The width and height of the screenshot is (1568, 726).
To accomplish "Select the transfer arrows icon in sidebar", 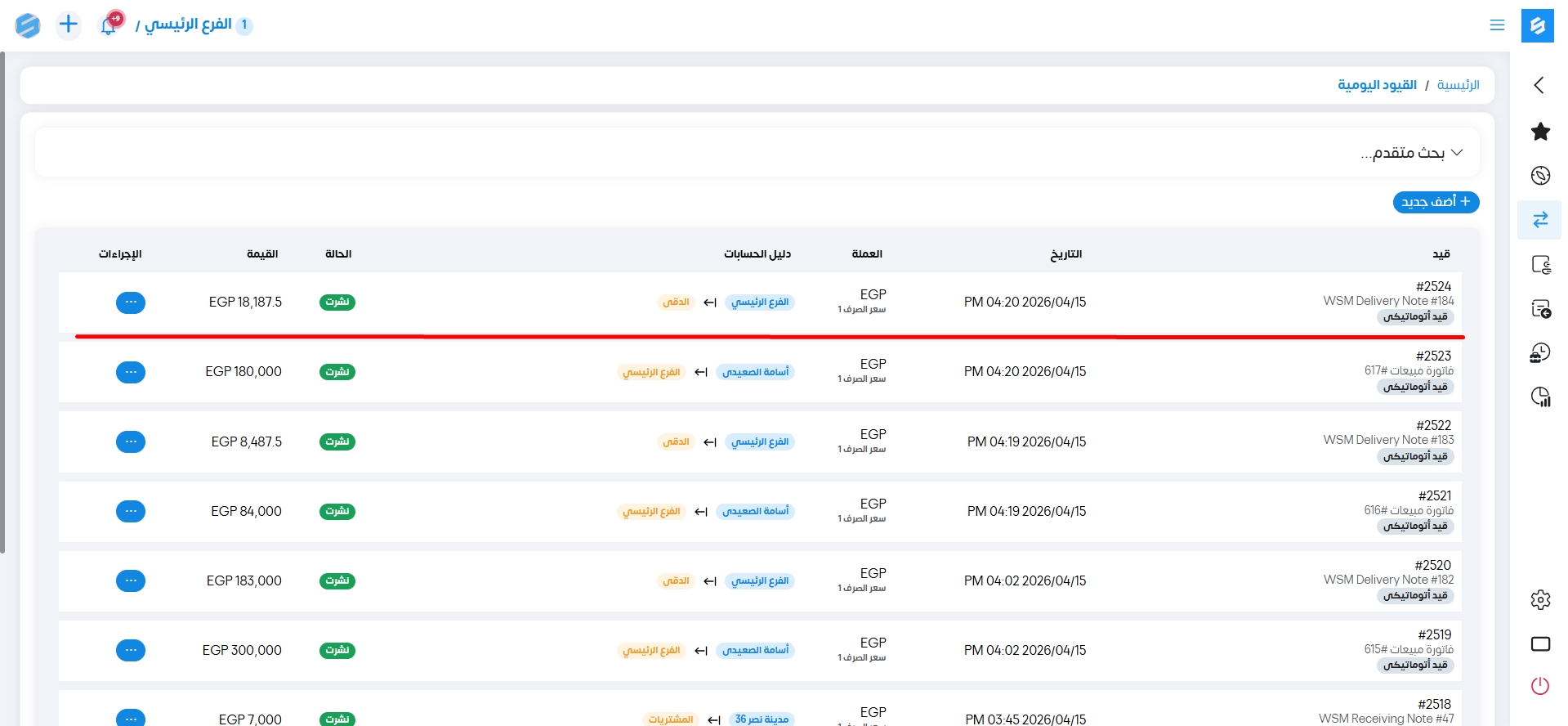I will point(1540,220).
